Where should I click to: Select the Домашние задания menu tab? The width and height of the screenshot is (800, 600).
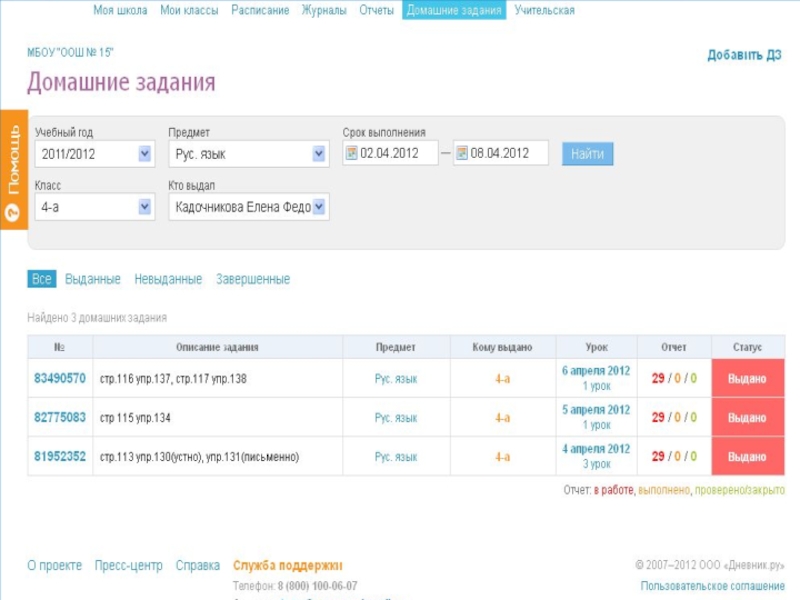coord(454,10)
